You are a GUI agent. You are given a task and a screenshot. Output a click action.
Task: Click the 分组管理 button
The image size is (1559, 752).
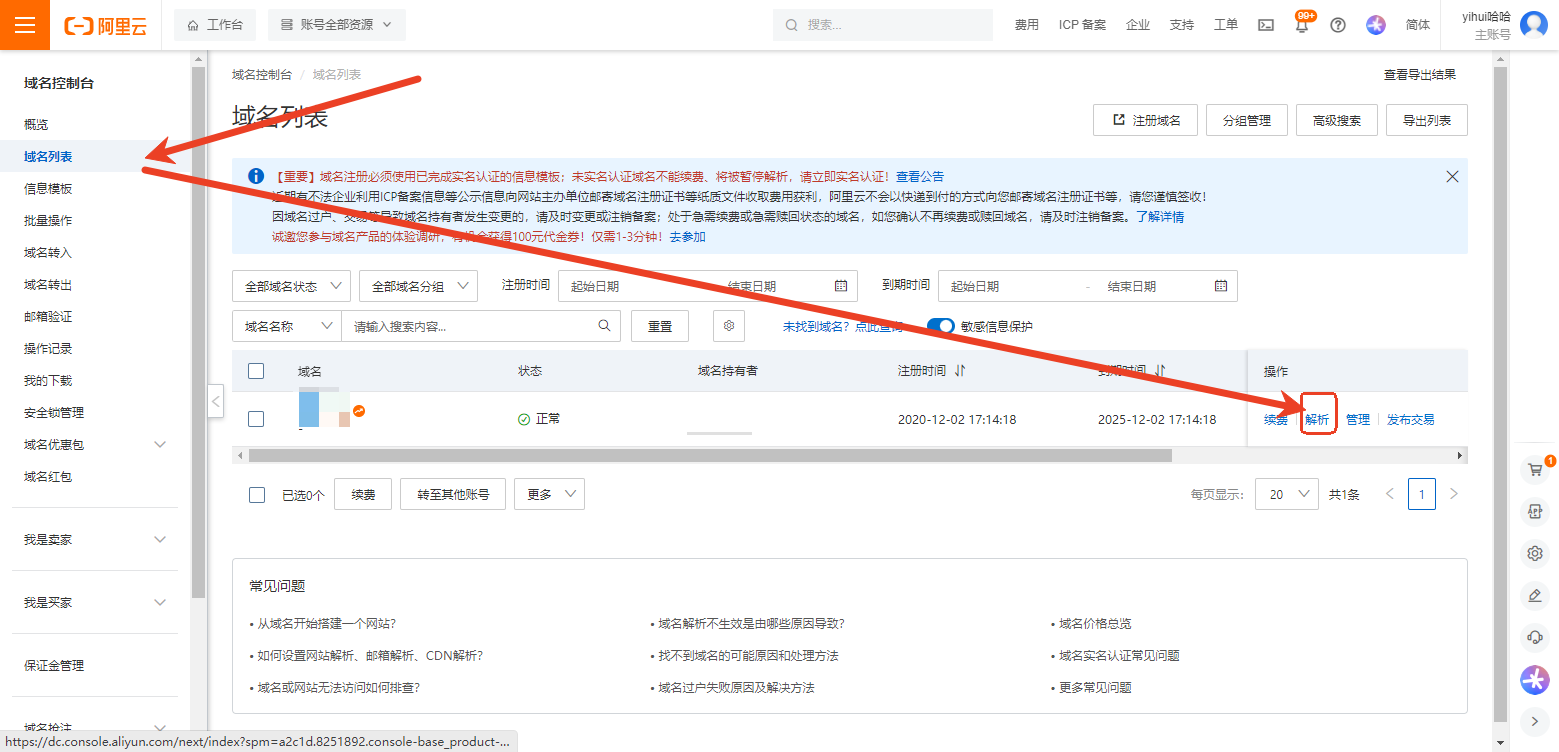1247,120
